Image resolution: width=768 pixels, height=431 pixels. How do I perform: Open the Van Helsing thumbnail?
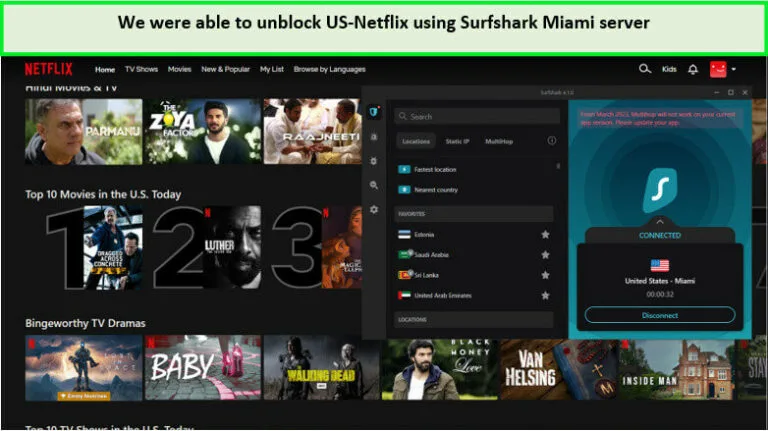click(x=559, y=369)
